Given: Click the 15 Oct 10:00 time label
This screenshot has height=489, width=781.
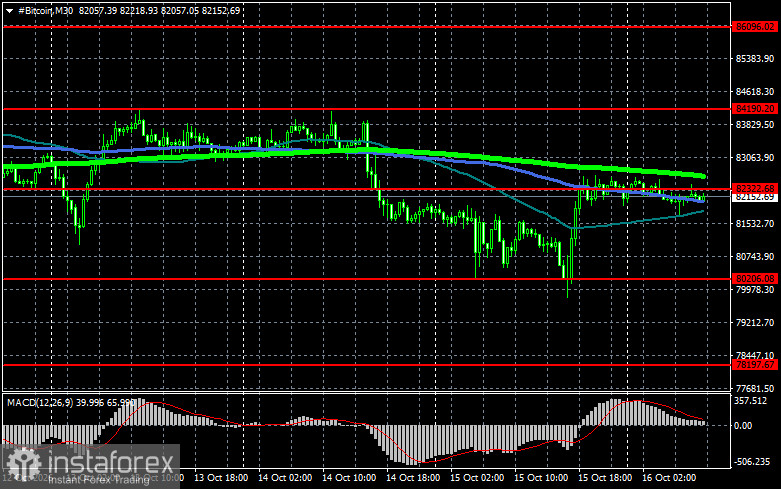Looking at the screenshot, I should click(541, 478).
